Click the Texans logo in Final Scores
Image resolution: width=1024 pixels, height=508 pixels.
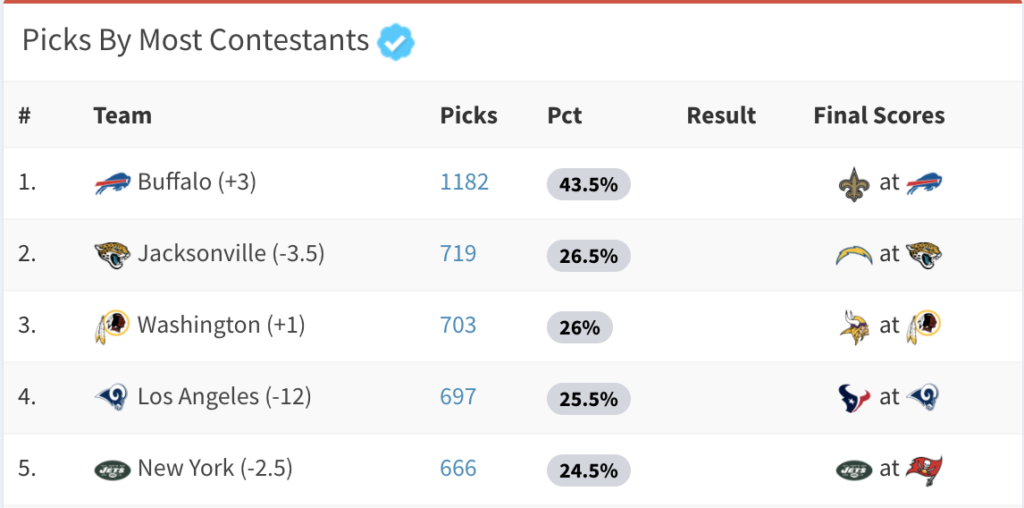(854, 399)
